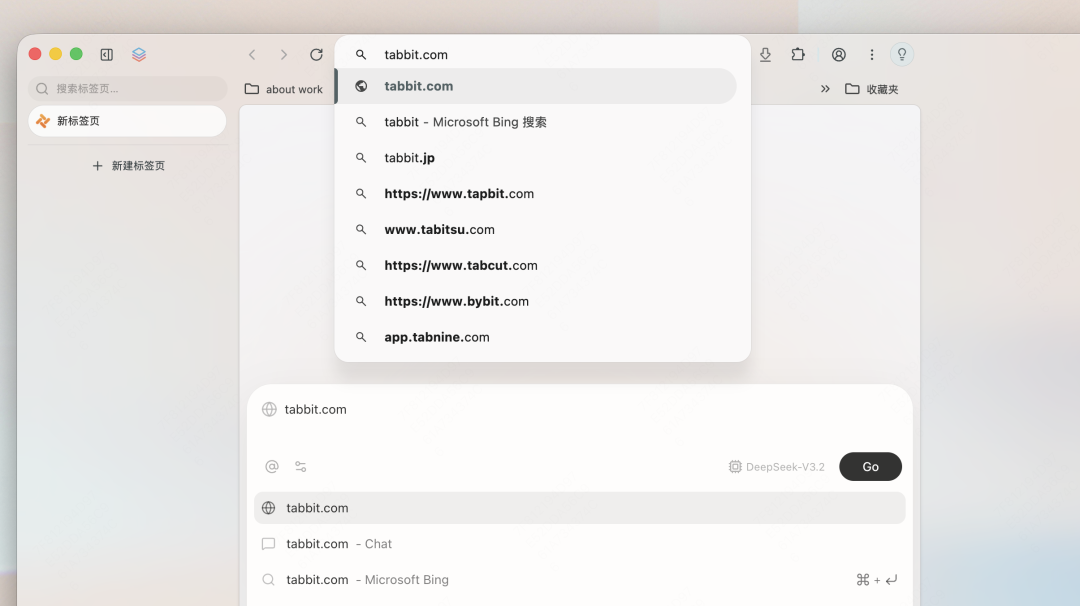Click the magnifier icon in the address bar
Image resolution: width=1080 pixels, height=606 pixels.
point(361,54)
